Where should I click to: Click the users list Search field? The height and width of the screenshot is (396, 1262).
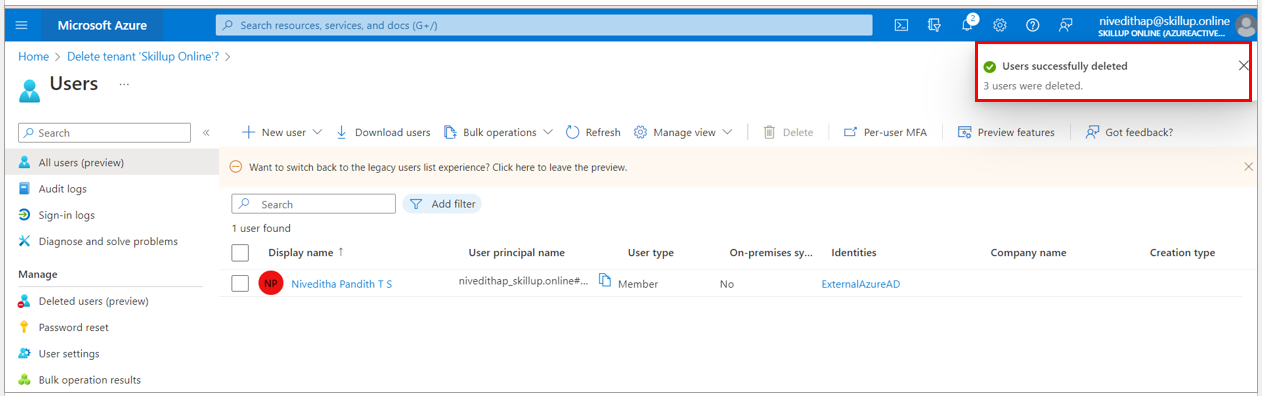[314, 204]
